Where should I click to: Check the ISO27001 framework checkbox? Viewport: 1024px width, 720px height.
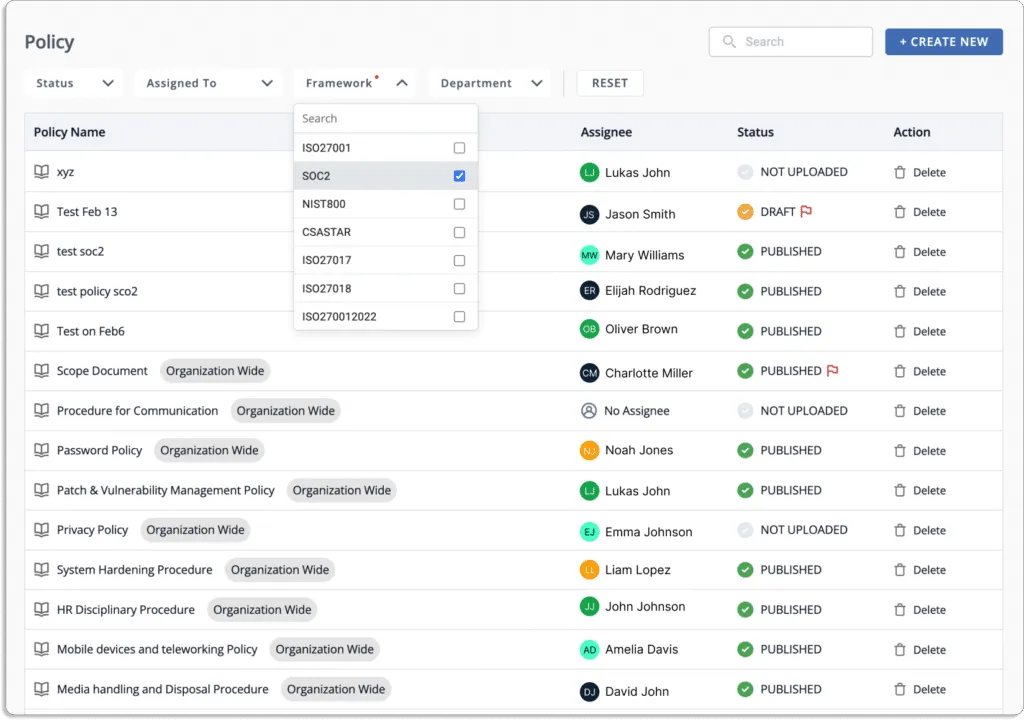coord(459,148)
